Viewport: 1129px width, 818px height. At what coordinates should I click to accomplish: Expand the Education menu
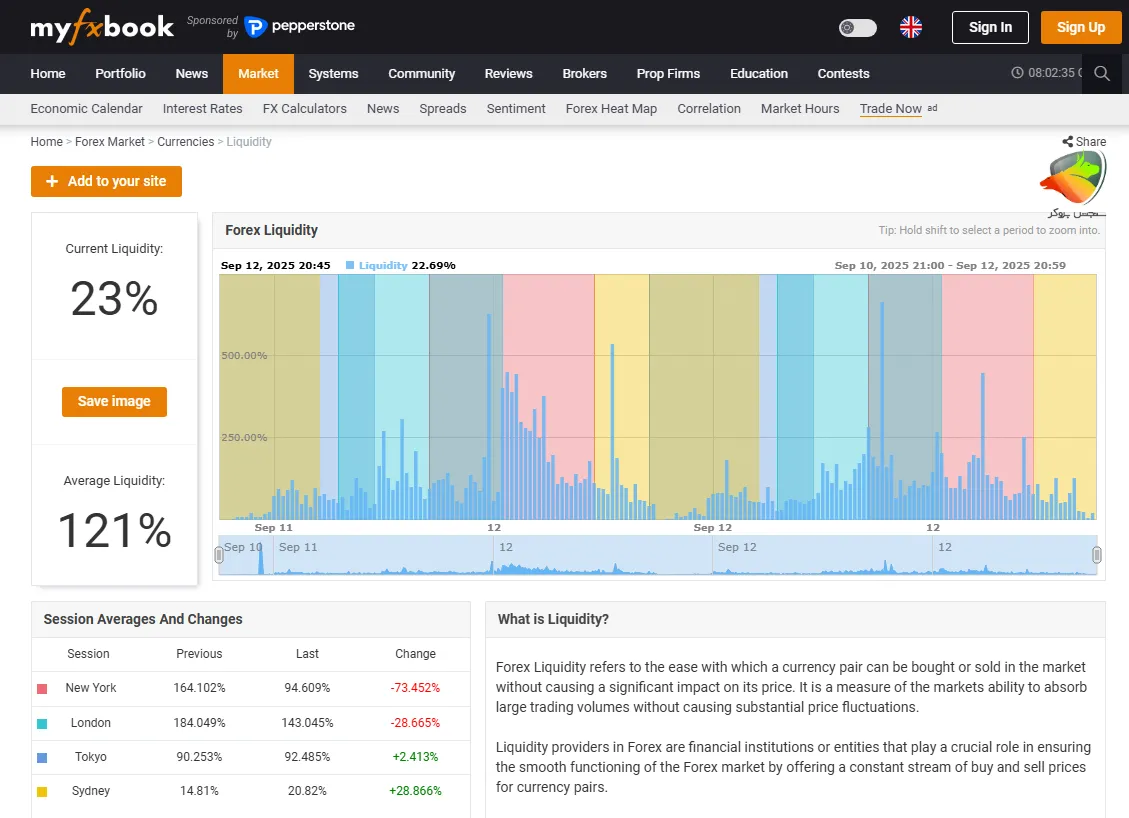pos(758,73)
